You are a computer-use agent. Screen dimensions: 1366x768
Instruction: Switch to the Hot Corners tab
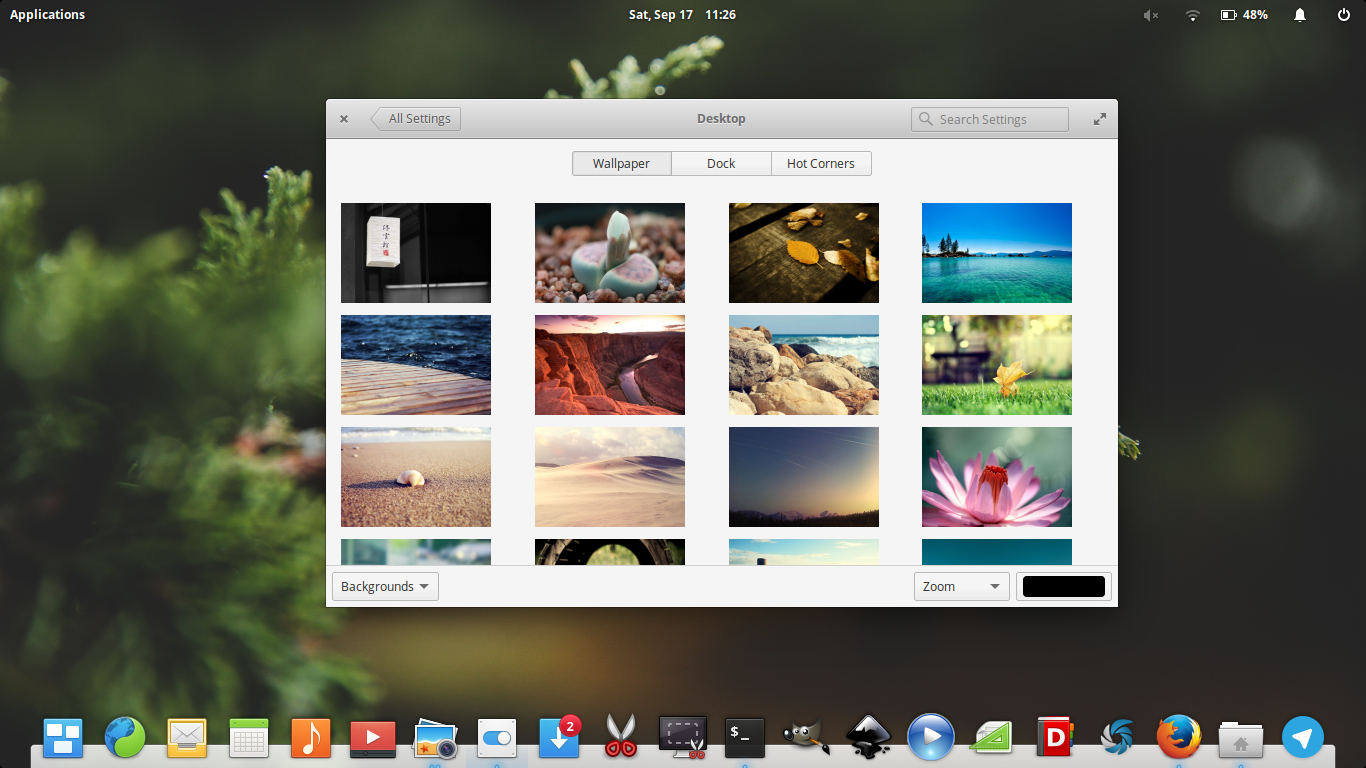[821, 163]
